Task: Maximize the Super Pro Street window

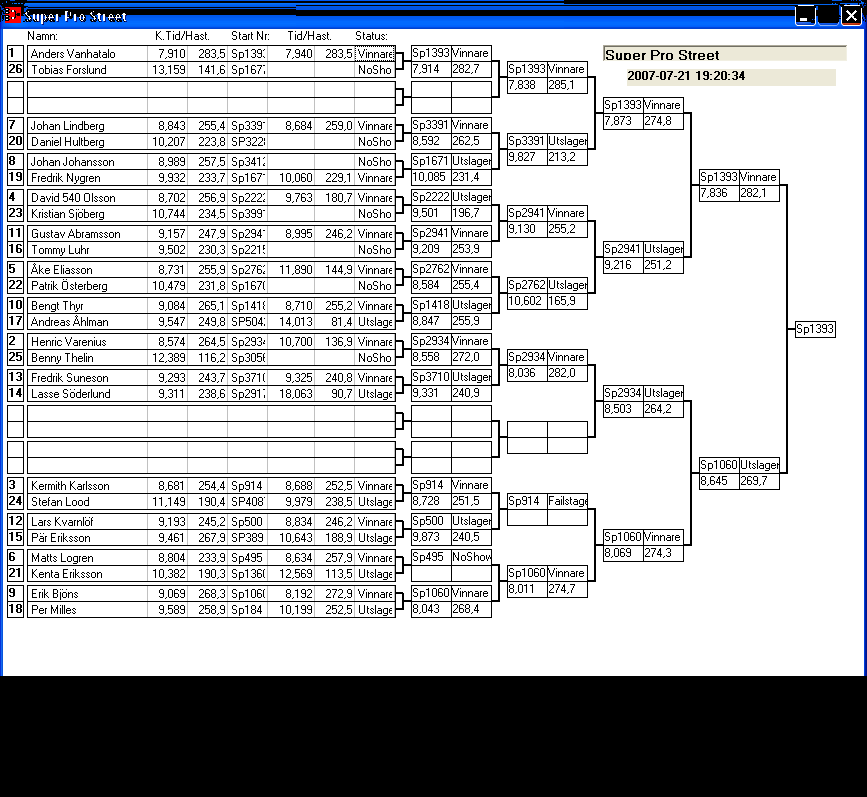Action: pyautogui.click(x=828, y=15)
